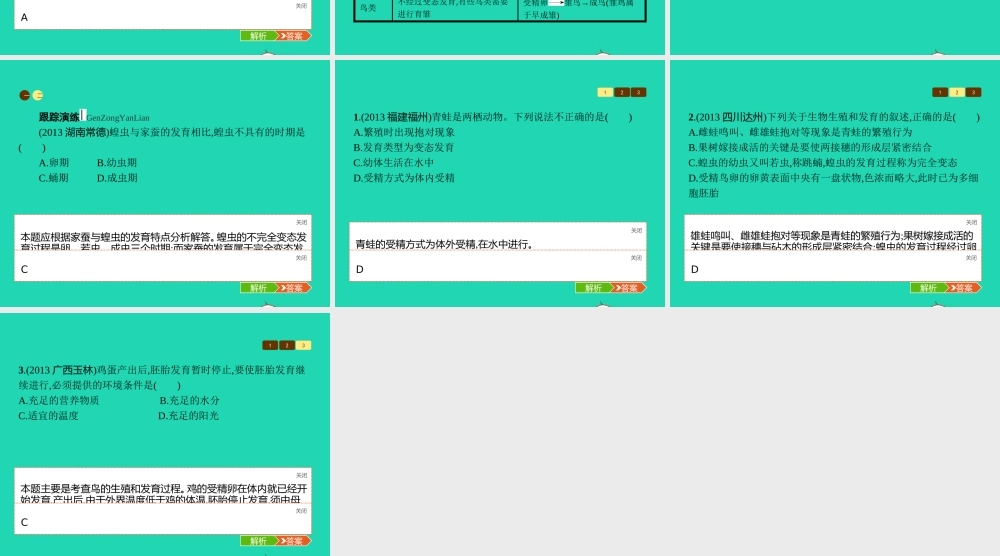Click answer letter C on 广西玉林 slide
The height and width of the screenshot is (556, 1000).
coord(24,523)
